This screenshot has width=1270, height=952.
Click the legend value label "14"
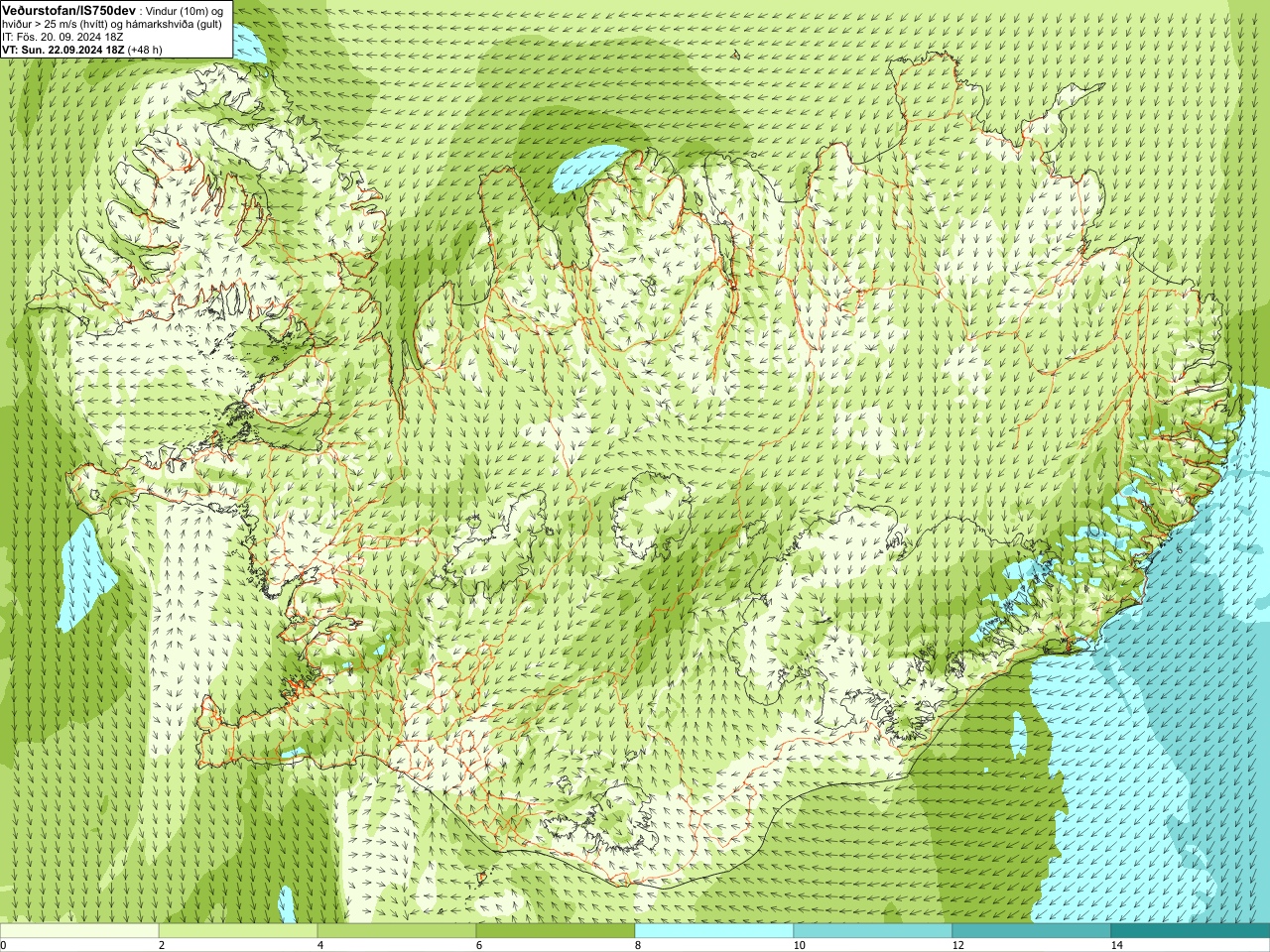tap(1116, 945)
